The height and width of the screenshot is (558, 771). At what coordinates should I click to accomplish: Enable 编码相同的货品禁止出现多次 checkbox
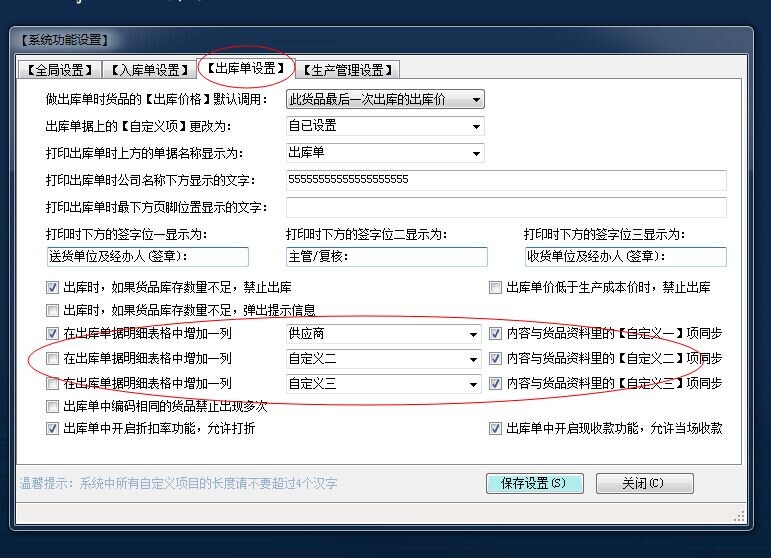(53, 407)
